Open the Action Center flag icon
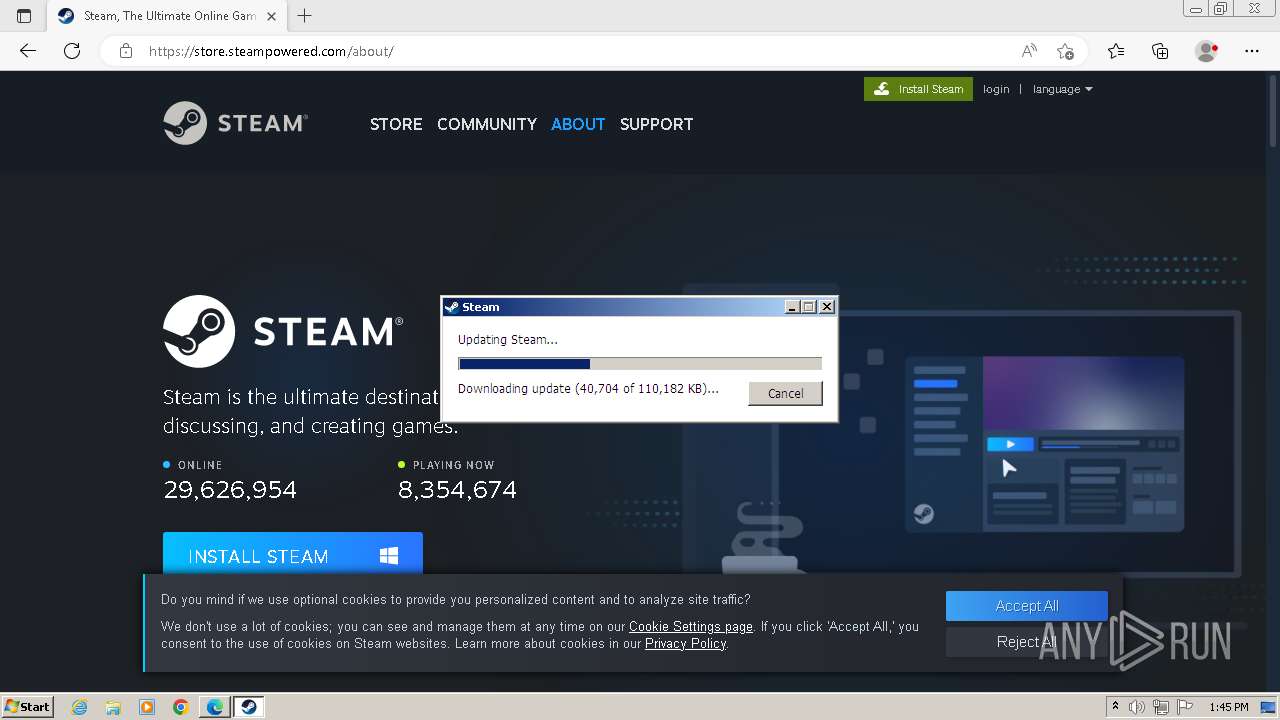The image size is (1280, 720). click(x=1187, y=707)
